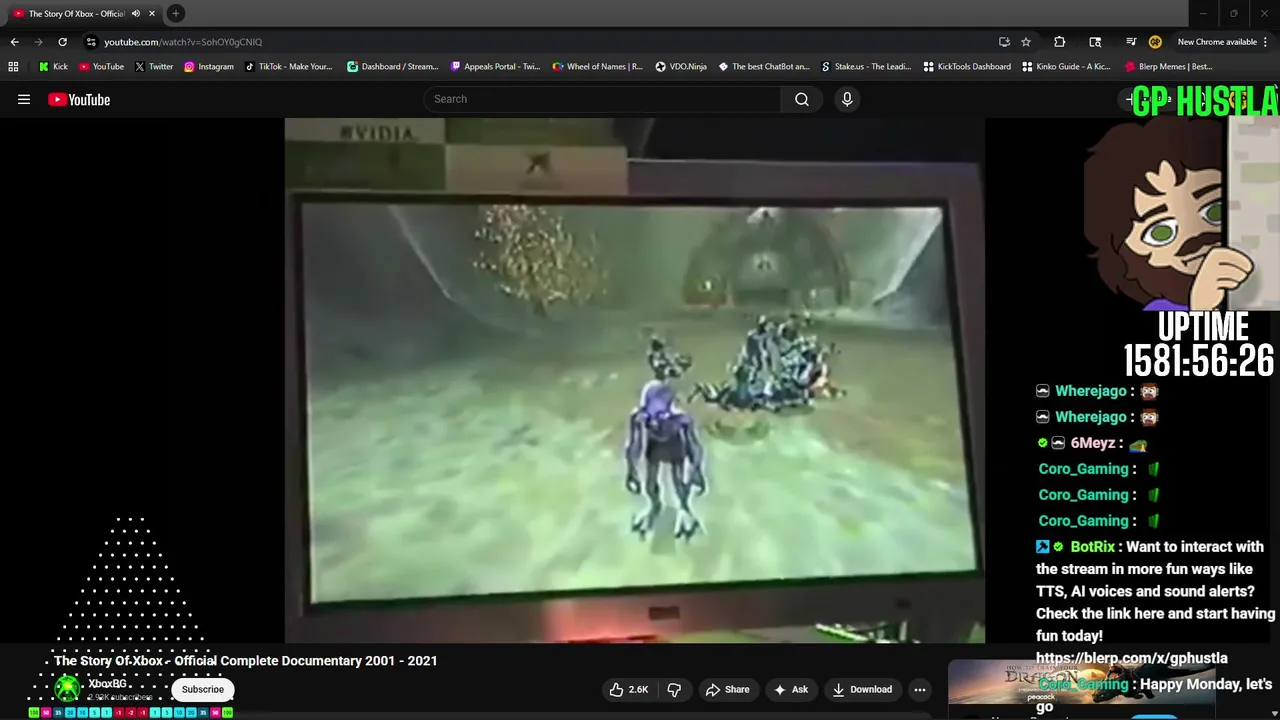Image resolution: width=1280 pixels, height=720 pixels.
Task: Open the Kick bookmark
Action: (54, 67)
